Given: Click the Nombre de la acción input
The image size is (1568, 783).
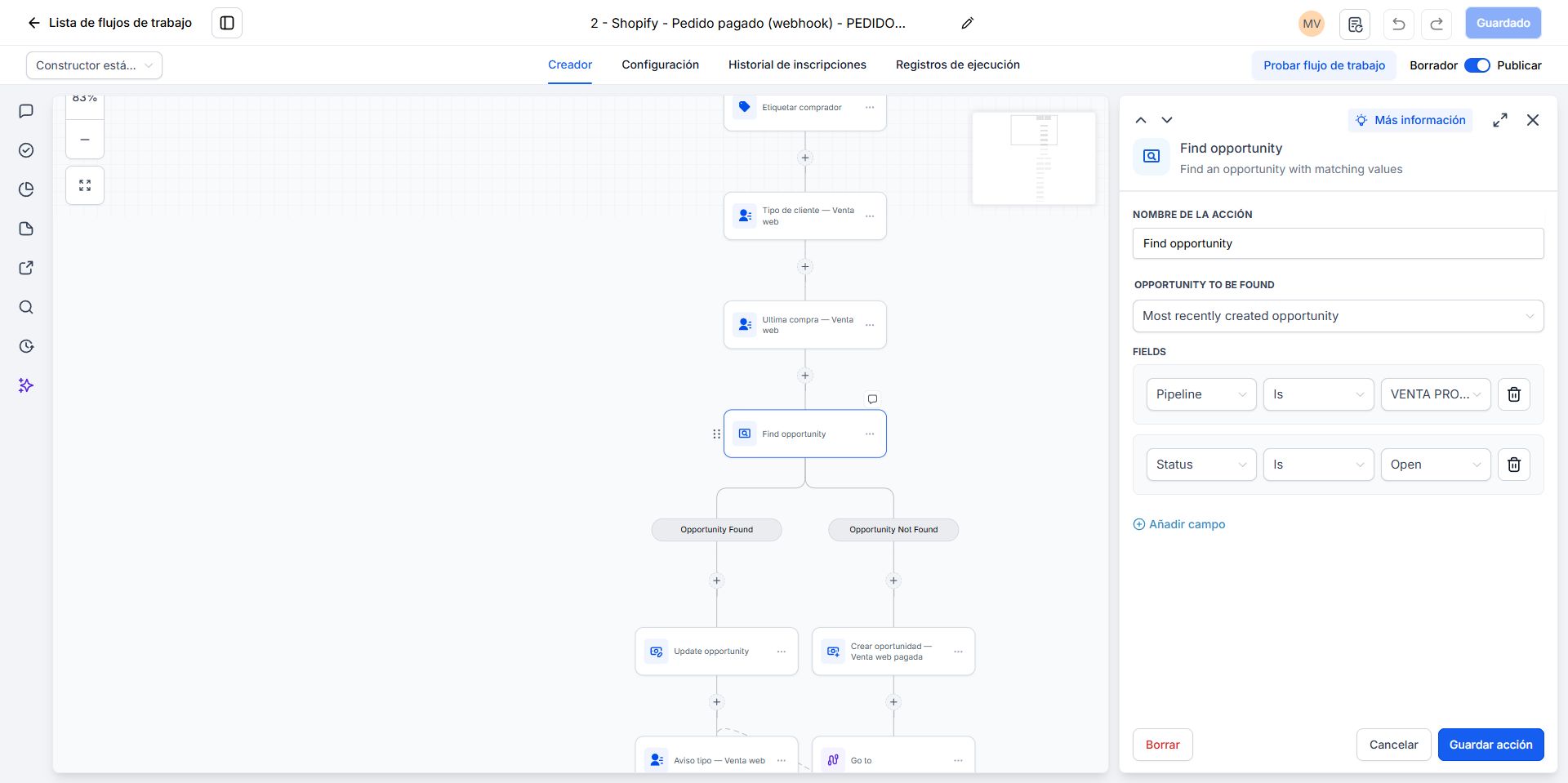Looking at the screenshot, I should (x=1338, y=243).
